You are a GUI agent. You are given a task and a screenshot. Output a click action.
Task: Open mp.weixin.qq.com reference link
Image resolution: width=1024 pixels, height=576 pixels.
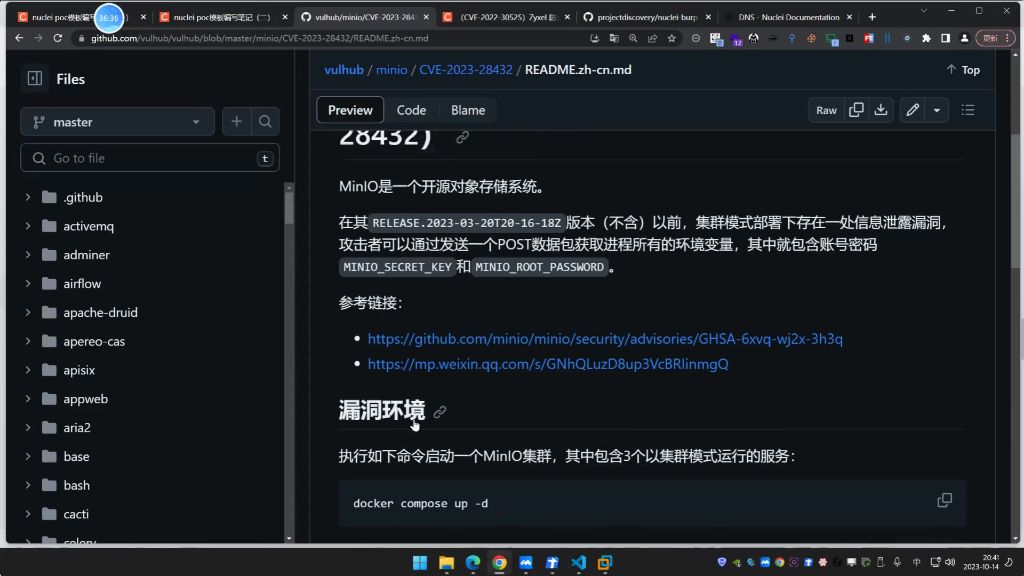point(548,364)
